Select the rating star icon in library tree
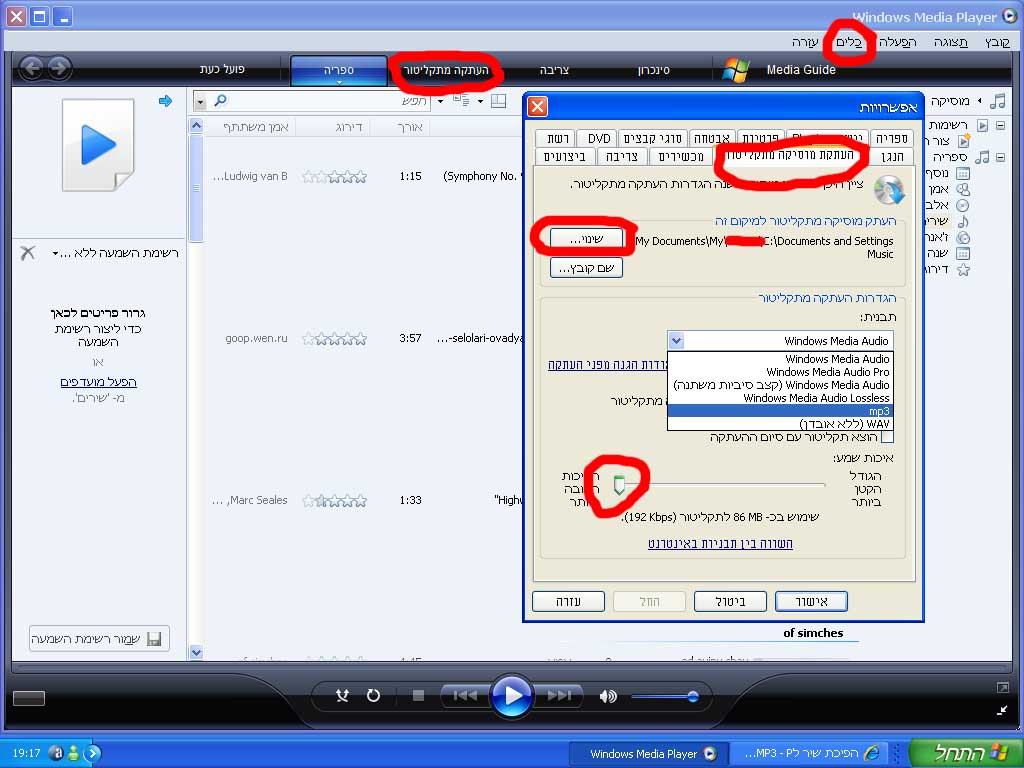The image size is (1024, 768). click(x=963, y=270)
